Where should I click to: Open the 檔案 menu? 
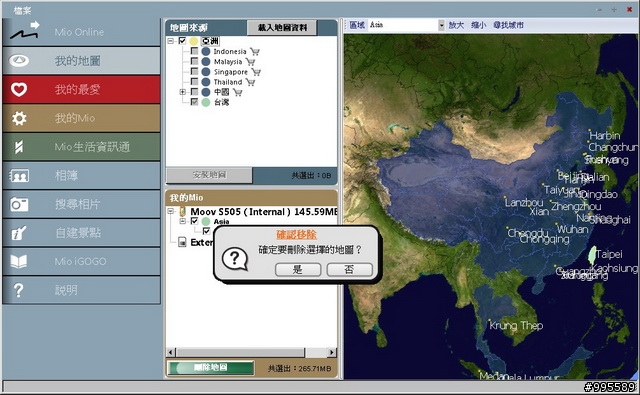point(22,10)
